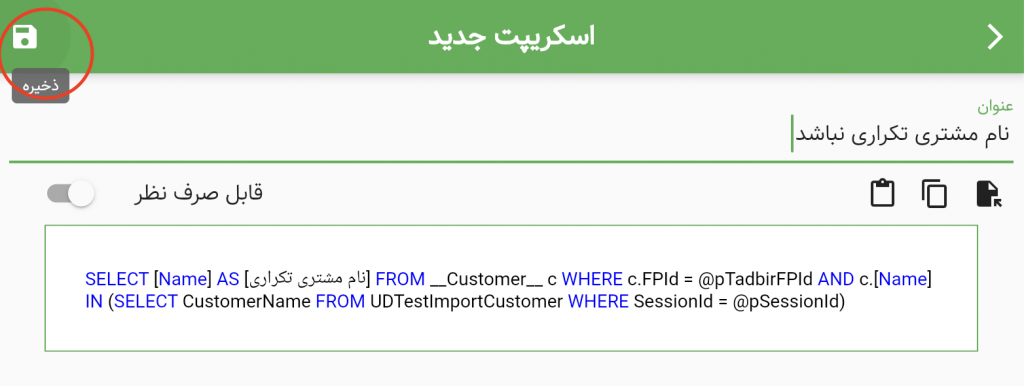Click the green عنوان field label
This screenshot has height=386, width=1024.
(x=995, y=105)
